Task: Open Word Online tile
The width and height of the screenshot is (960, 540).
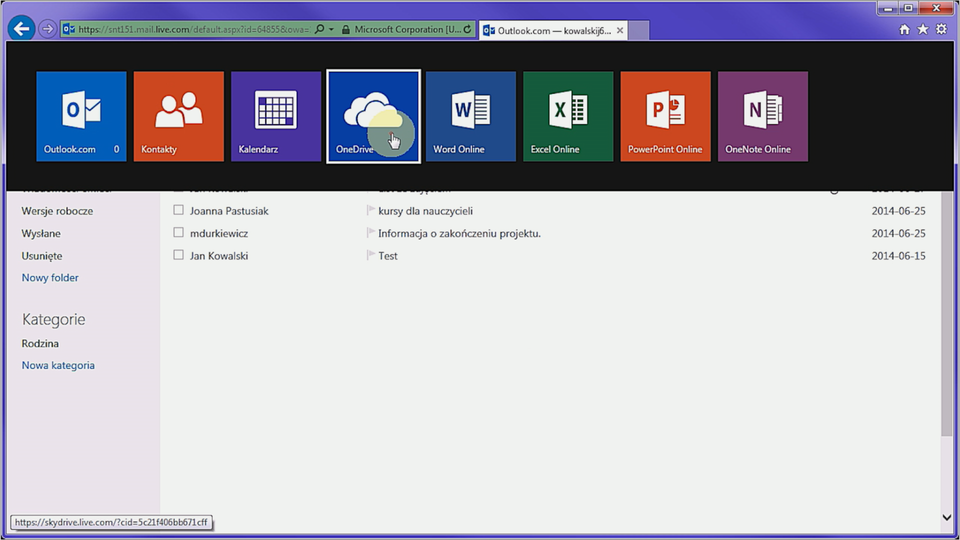Action: (x=471, y=116)
